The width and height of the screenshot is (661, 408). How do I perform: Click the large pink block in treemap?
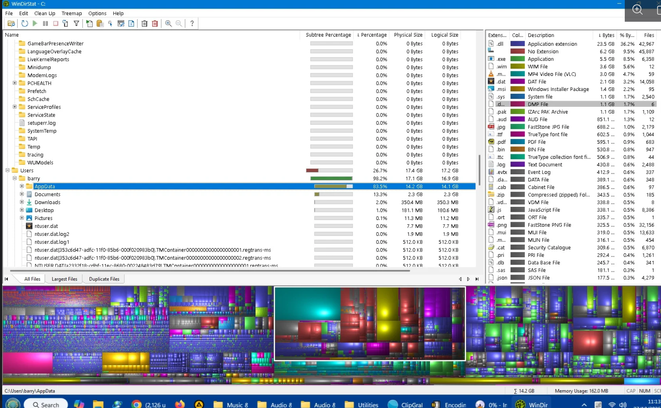click(x=28, y=363)
